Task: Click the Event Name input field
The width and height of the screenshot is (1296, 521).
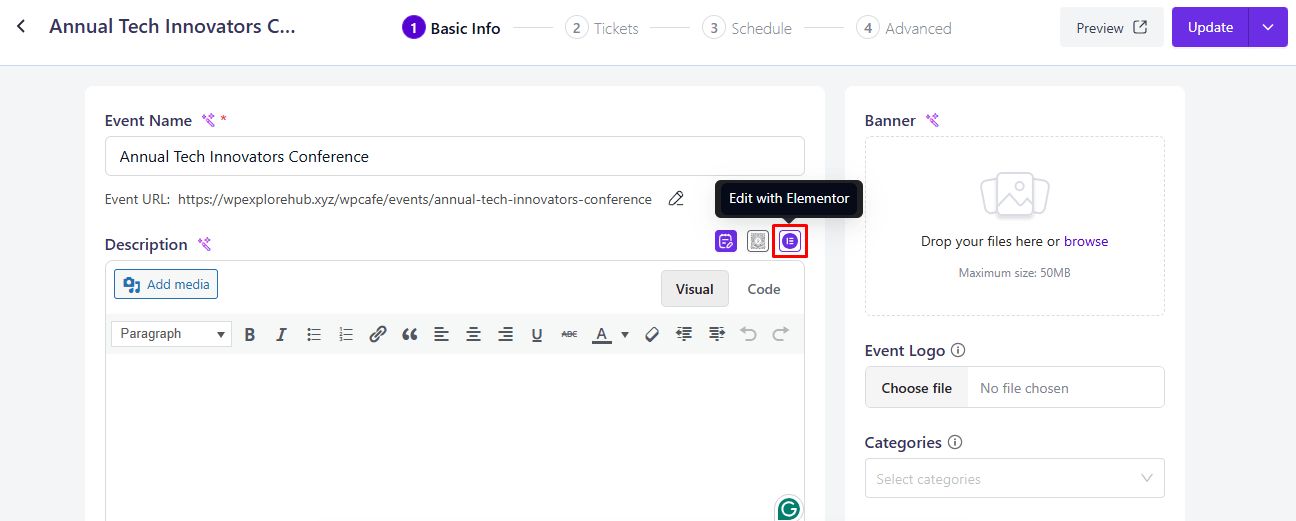Action: point(454,157)
